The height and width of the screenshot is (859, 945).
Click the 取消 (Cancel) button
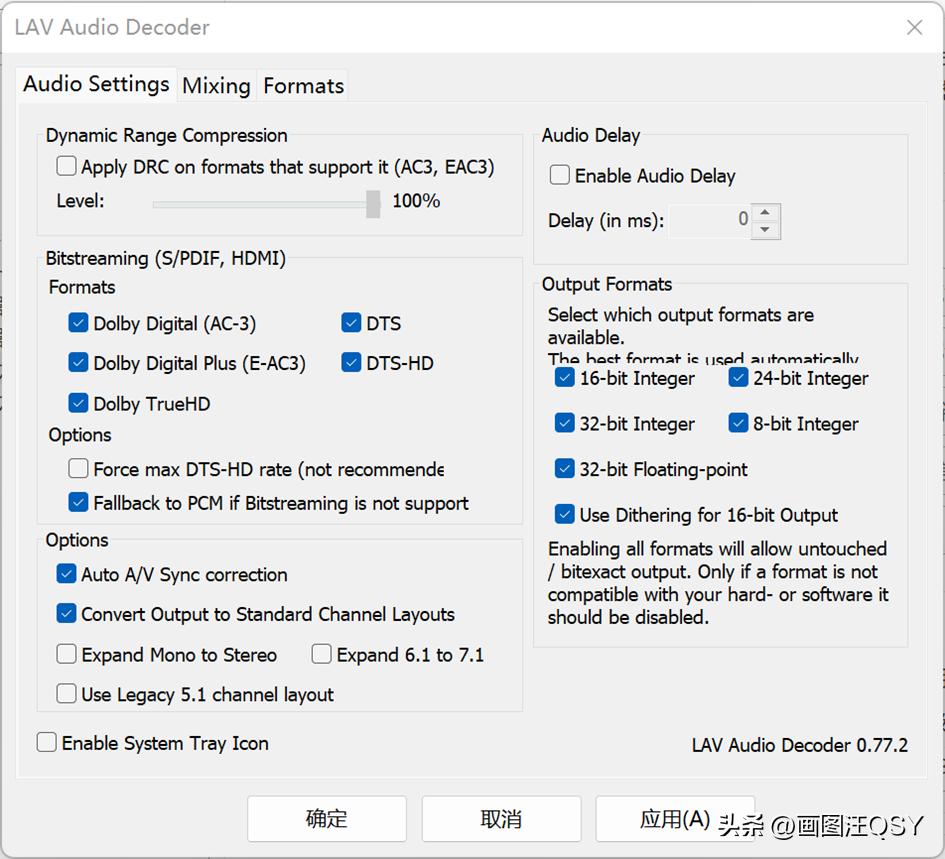tap(501, 819)
